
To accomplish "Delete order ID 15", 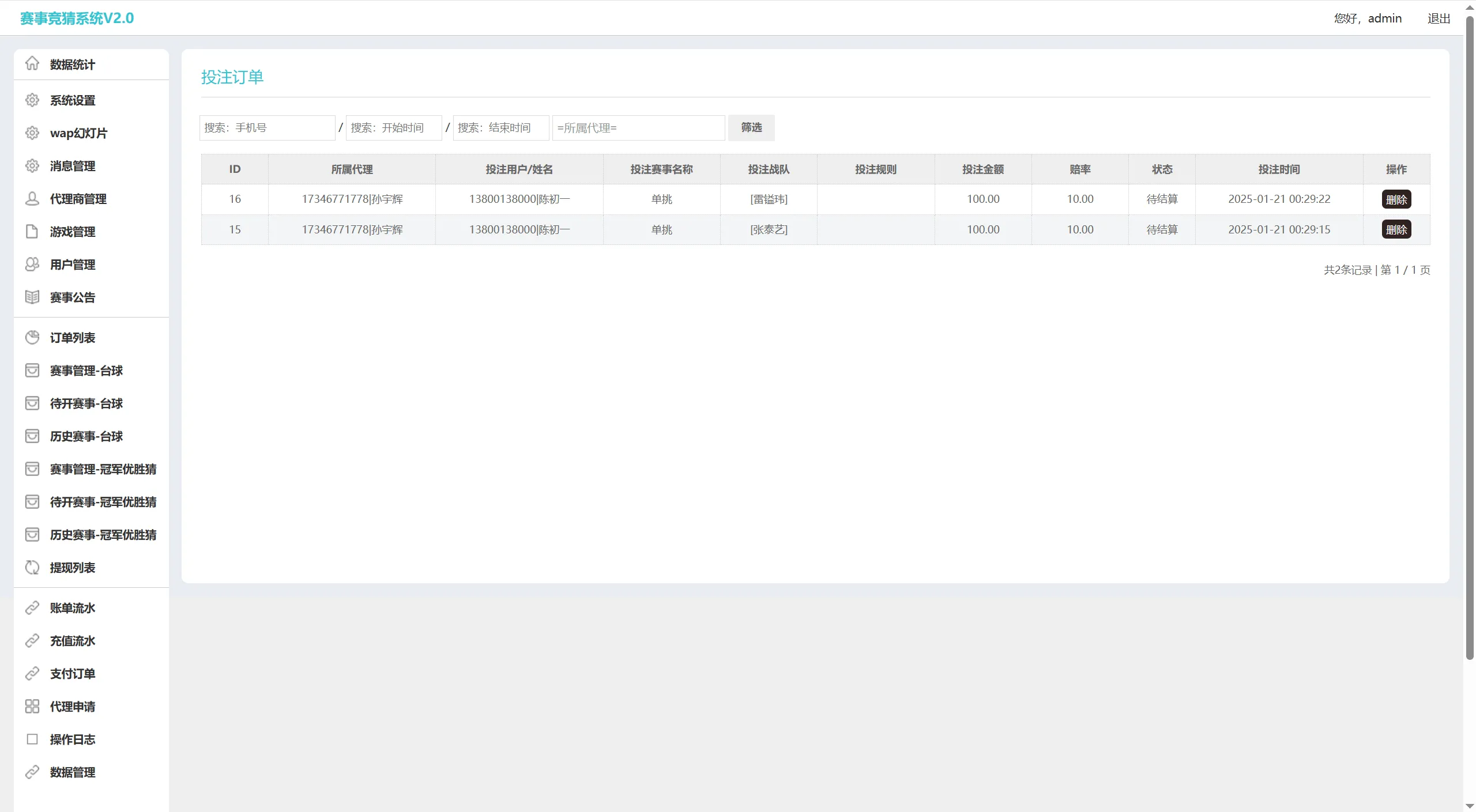I will tap(1396, 230).
